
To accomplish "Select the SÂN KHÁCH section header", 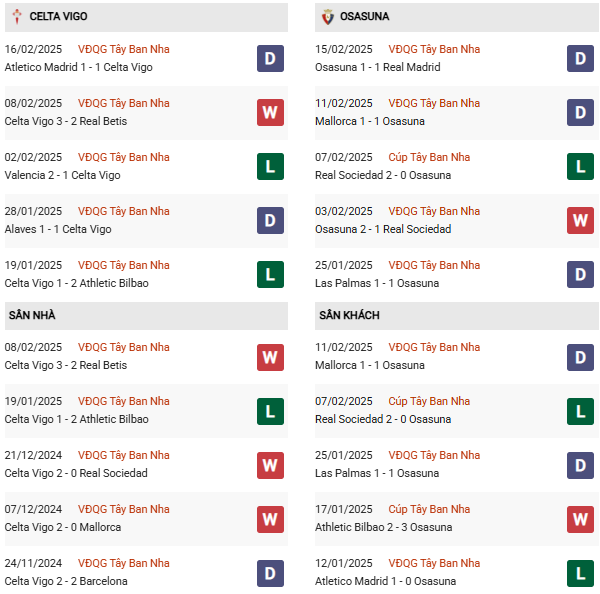I will pyautogui.click(x=349, y=315).
